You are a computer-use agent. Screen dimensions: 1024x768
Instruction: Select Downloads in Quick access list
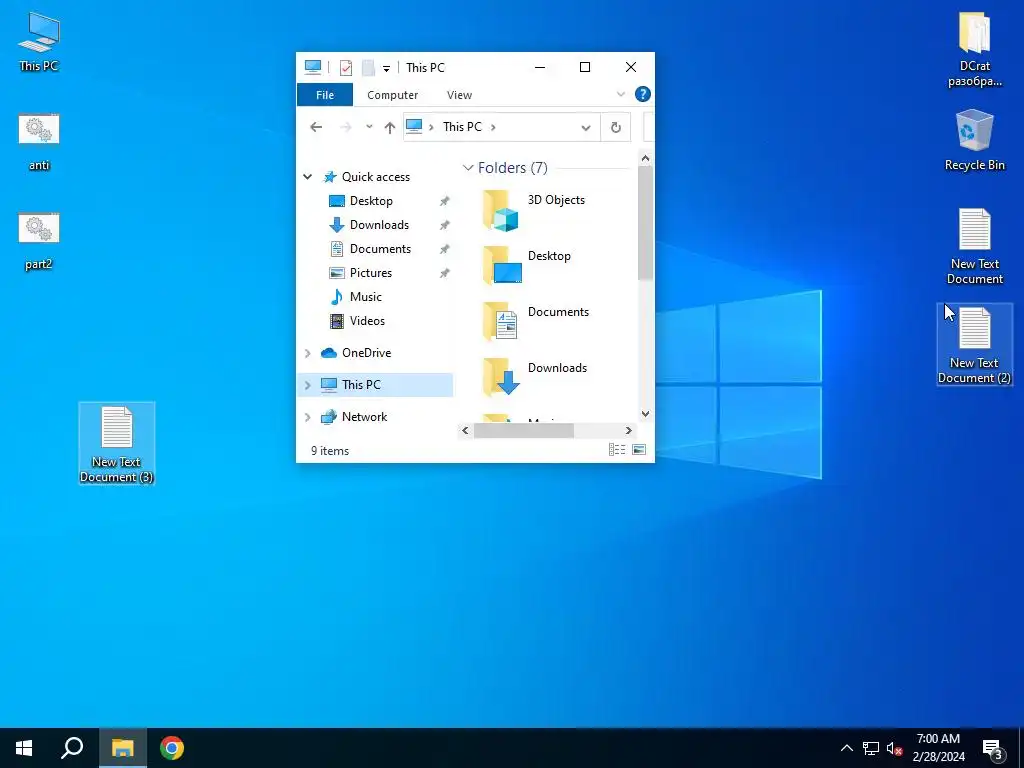point(379,225)
